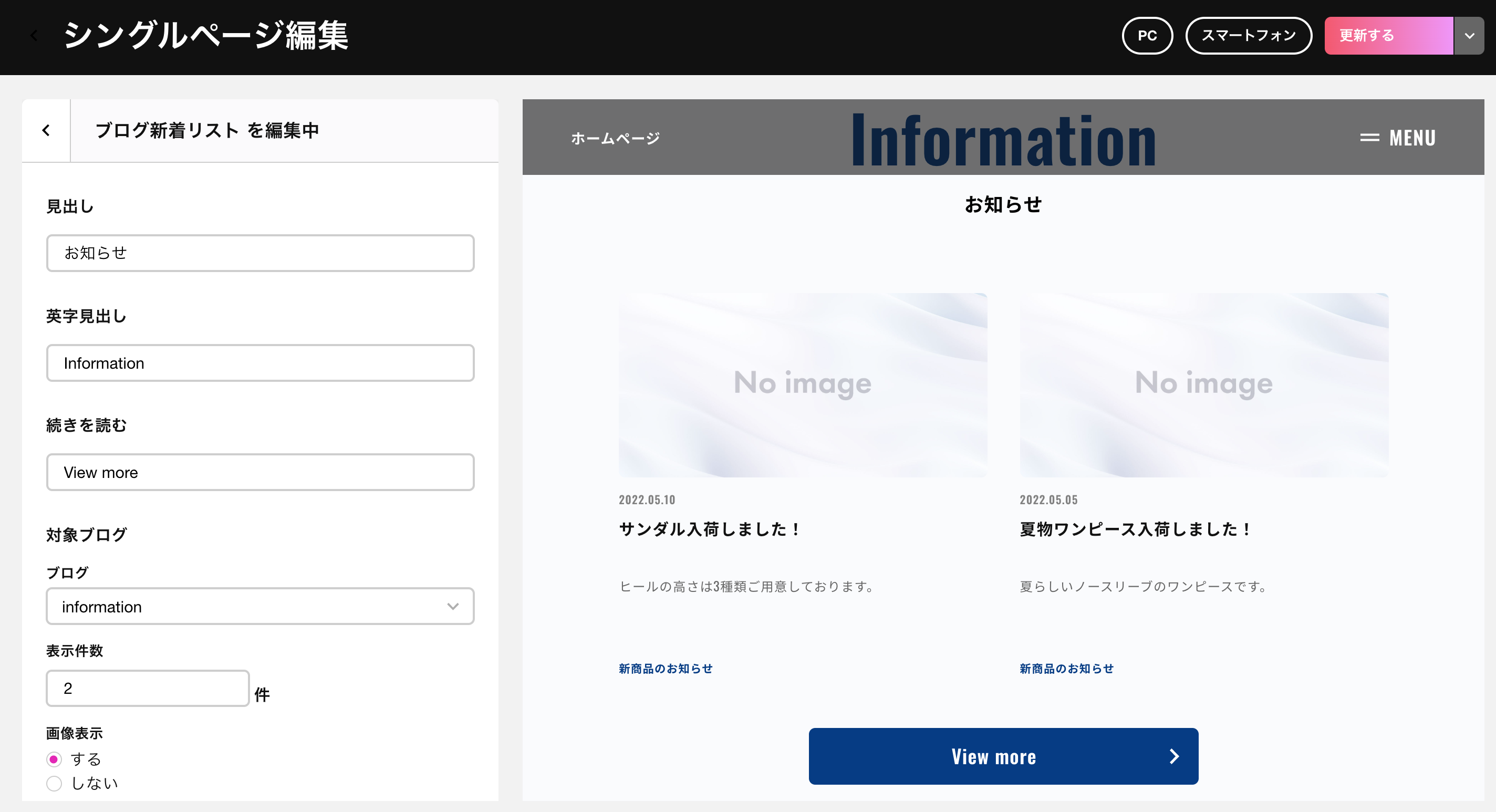This screenshot has height=812, width=1496.
Task: Click the 続きを読む View more field
Action: (x=260, y=472)
